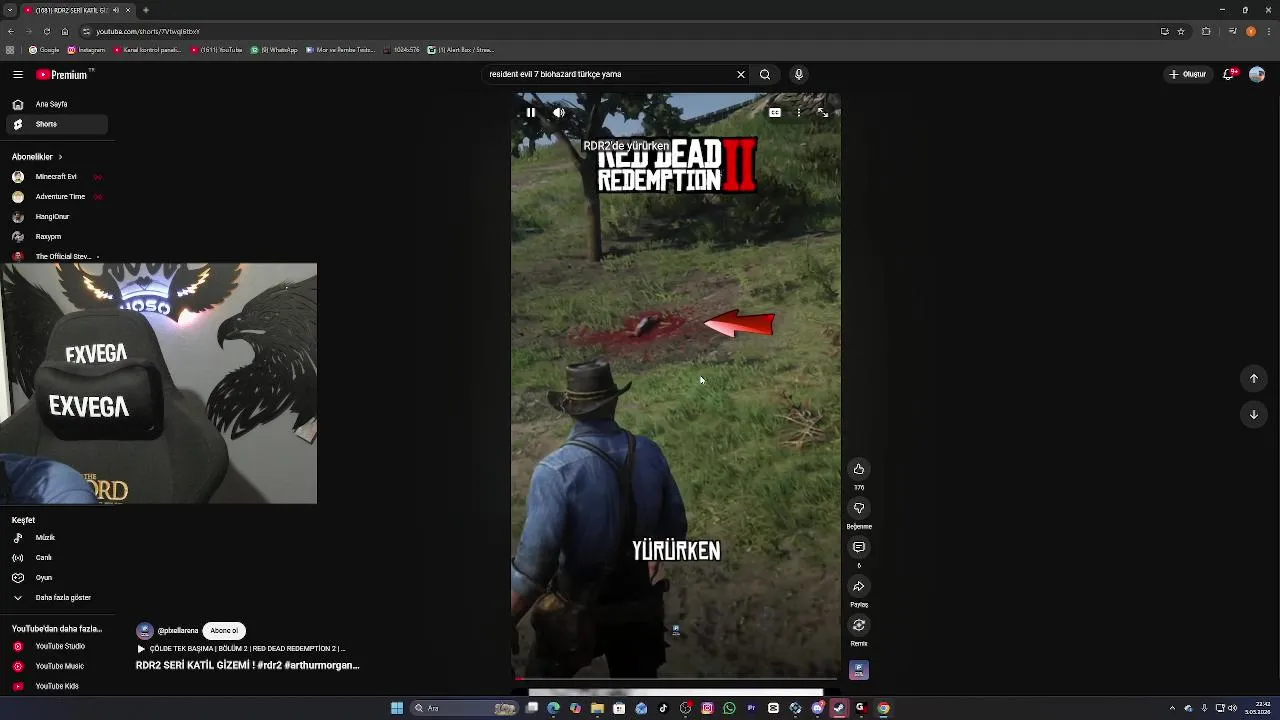1280x720 pixels.
Task: Open the @pixellarena channel name
Action: [x=178, y=631]
